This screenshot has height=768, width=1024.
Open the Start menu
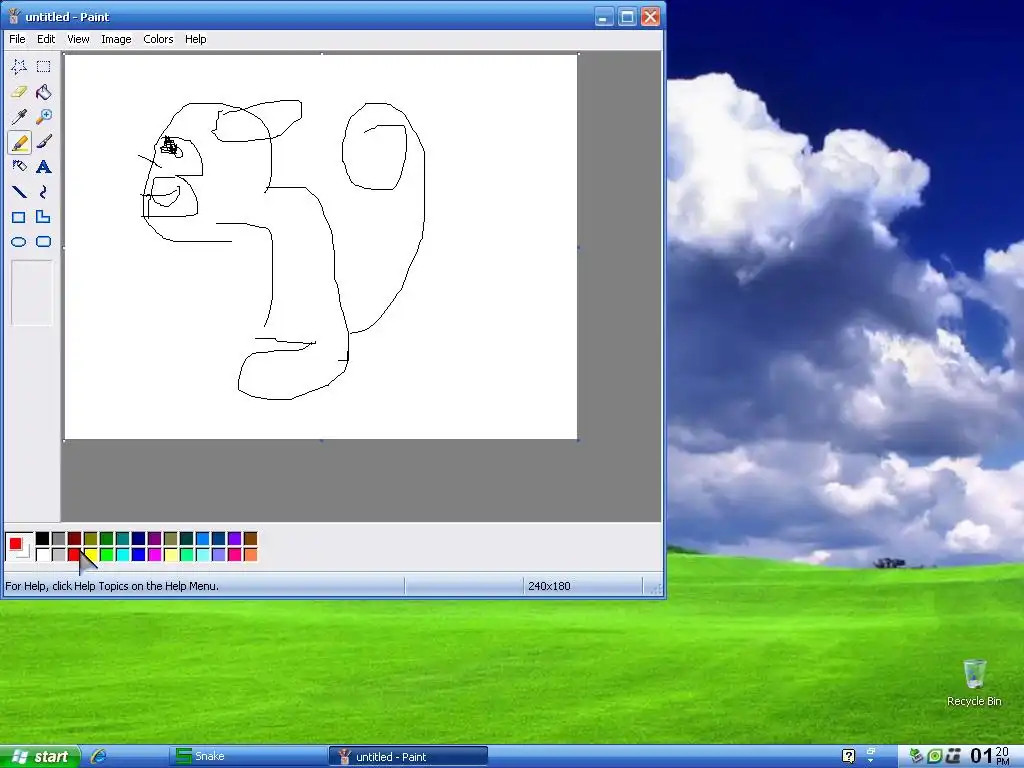point(39,756)
